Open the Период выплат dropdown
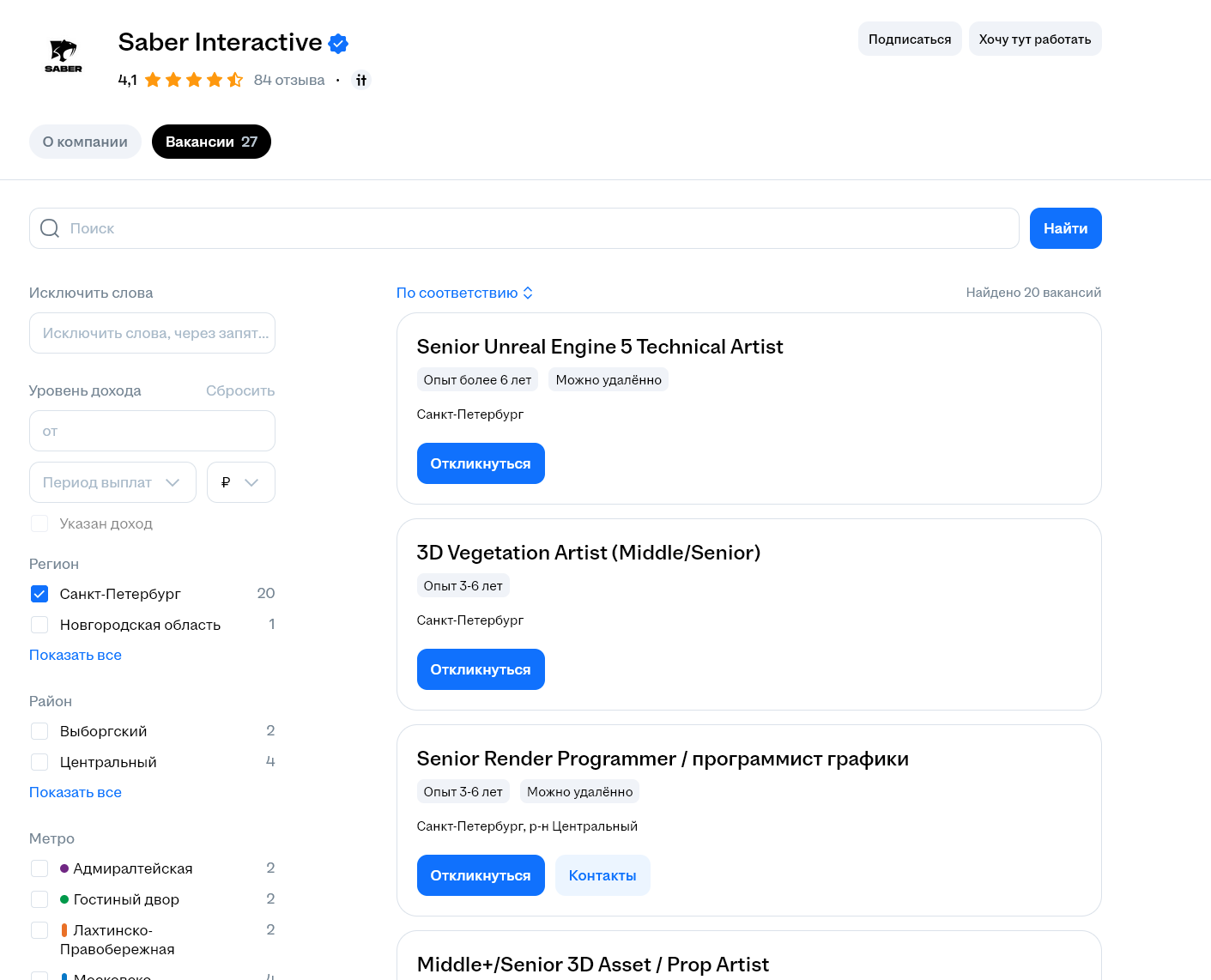Screen dimensions: 1211x980 (x=112, y=482)
